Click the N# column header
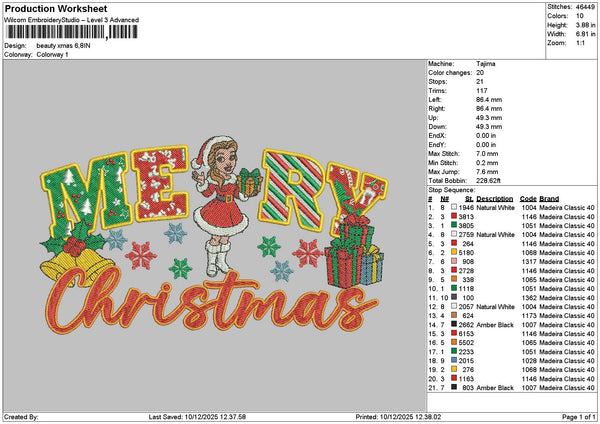 [444, 199]
